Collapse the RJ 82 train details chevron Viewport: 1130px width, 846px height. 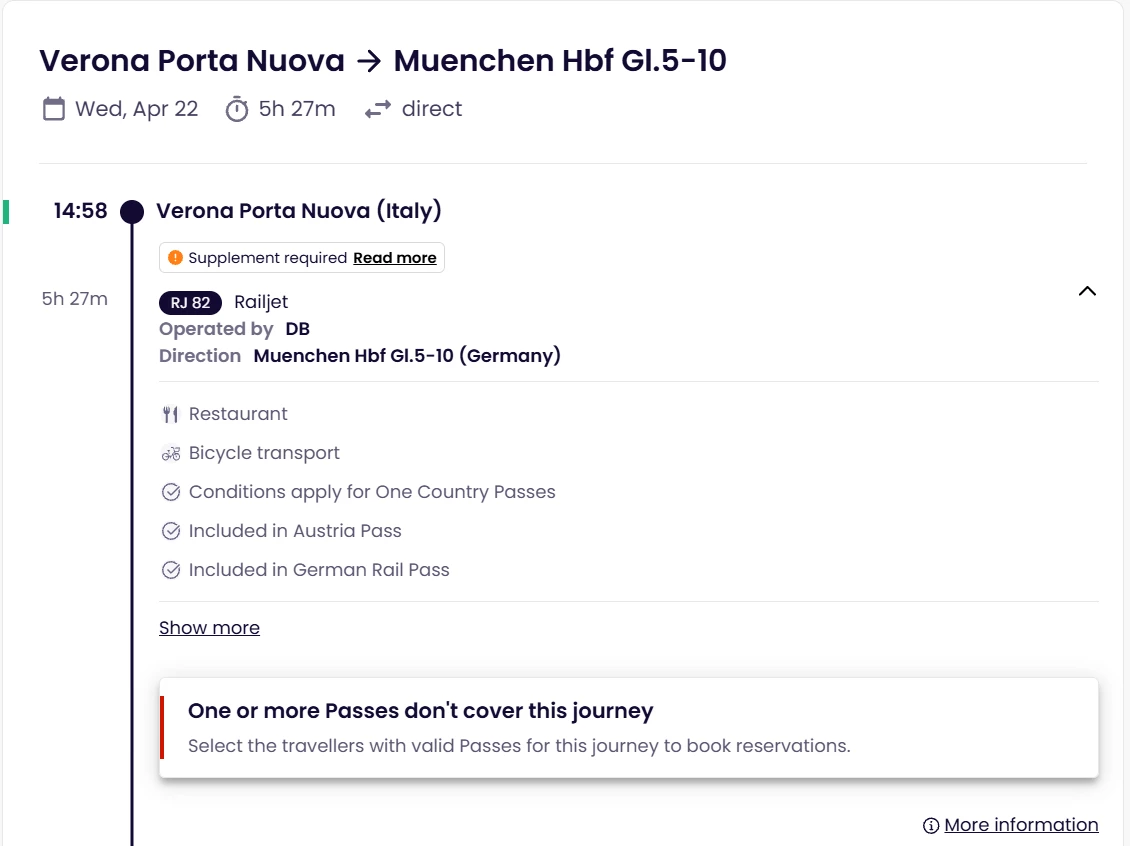[1087, 291]
